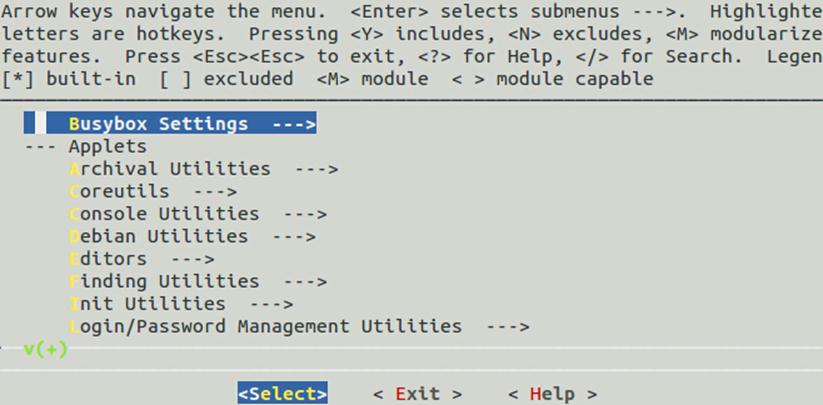Open Help from the bottom bar

[x=551, y=393]
